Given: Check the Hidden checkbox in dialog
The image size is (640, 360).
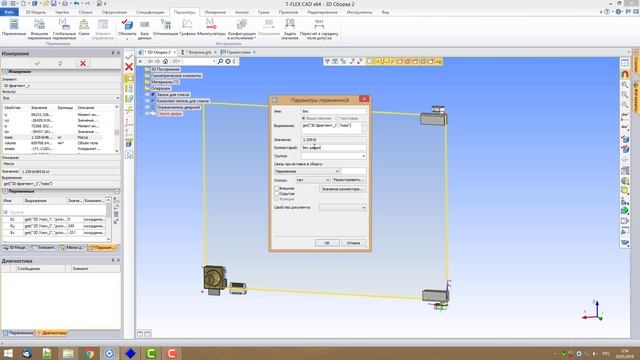Looking at the screenshot, I should [x=277, y=194].
